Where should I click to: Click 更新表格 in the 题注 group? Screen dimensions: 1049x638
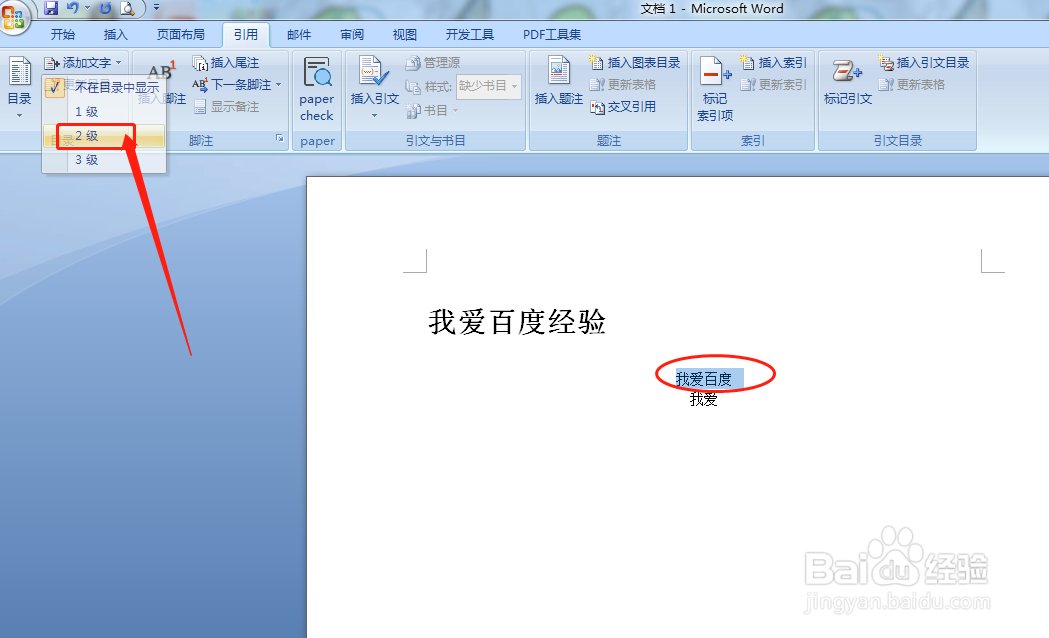[x=623, y=85]
